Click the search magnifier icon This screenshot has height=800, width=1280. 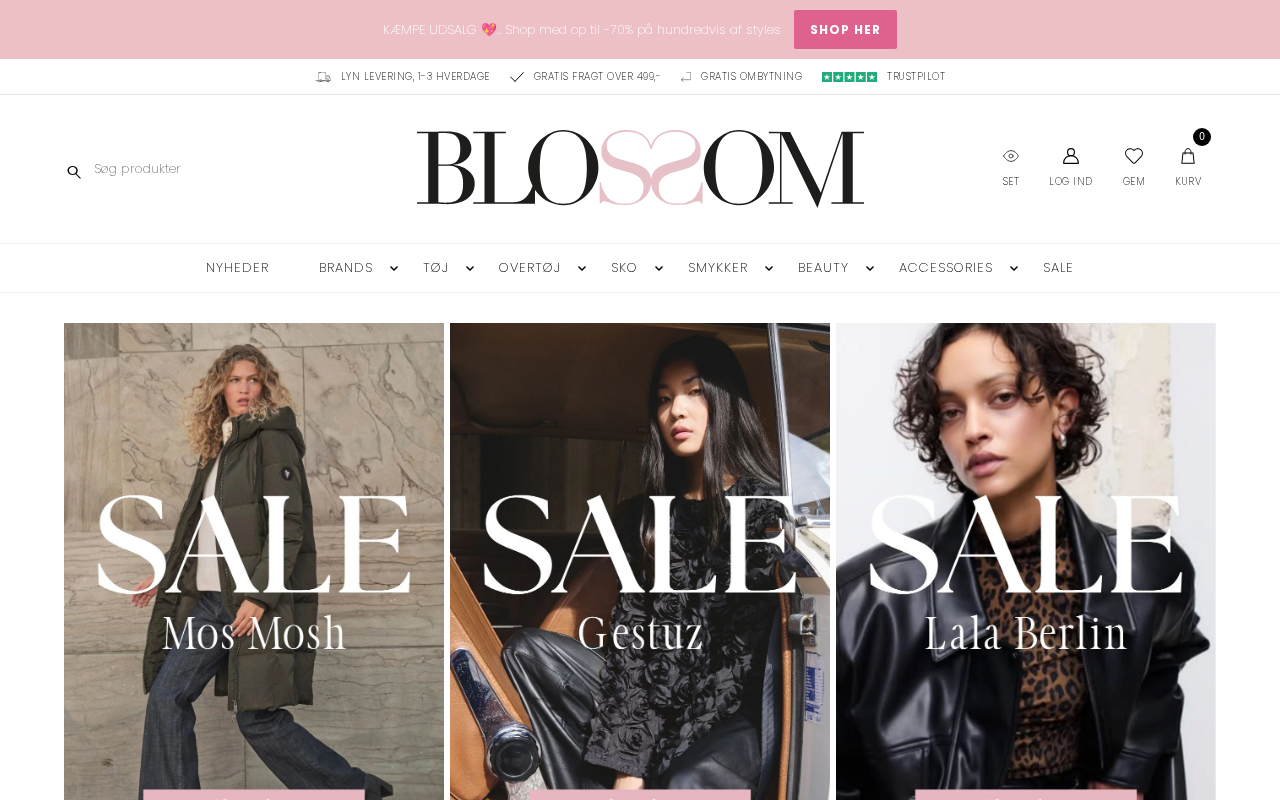(x=74, y=172)
